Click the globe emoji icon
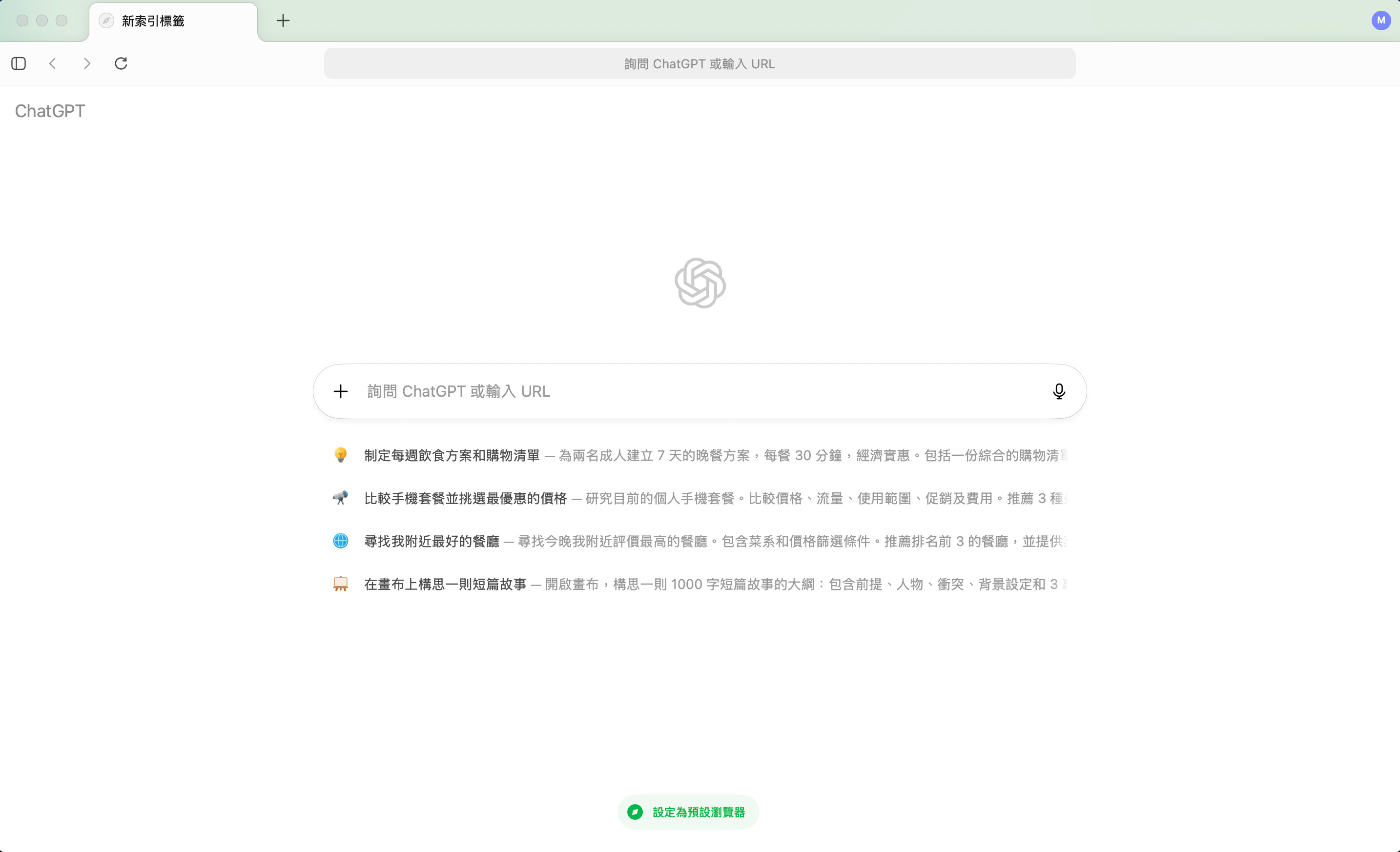Image resolution: width=1400 pixels, height=852 pixels. [340, 541]
